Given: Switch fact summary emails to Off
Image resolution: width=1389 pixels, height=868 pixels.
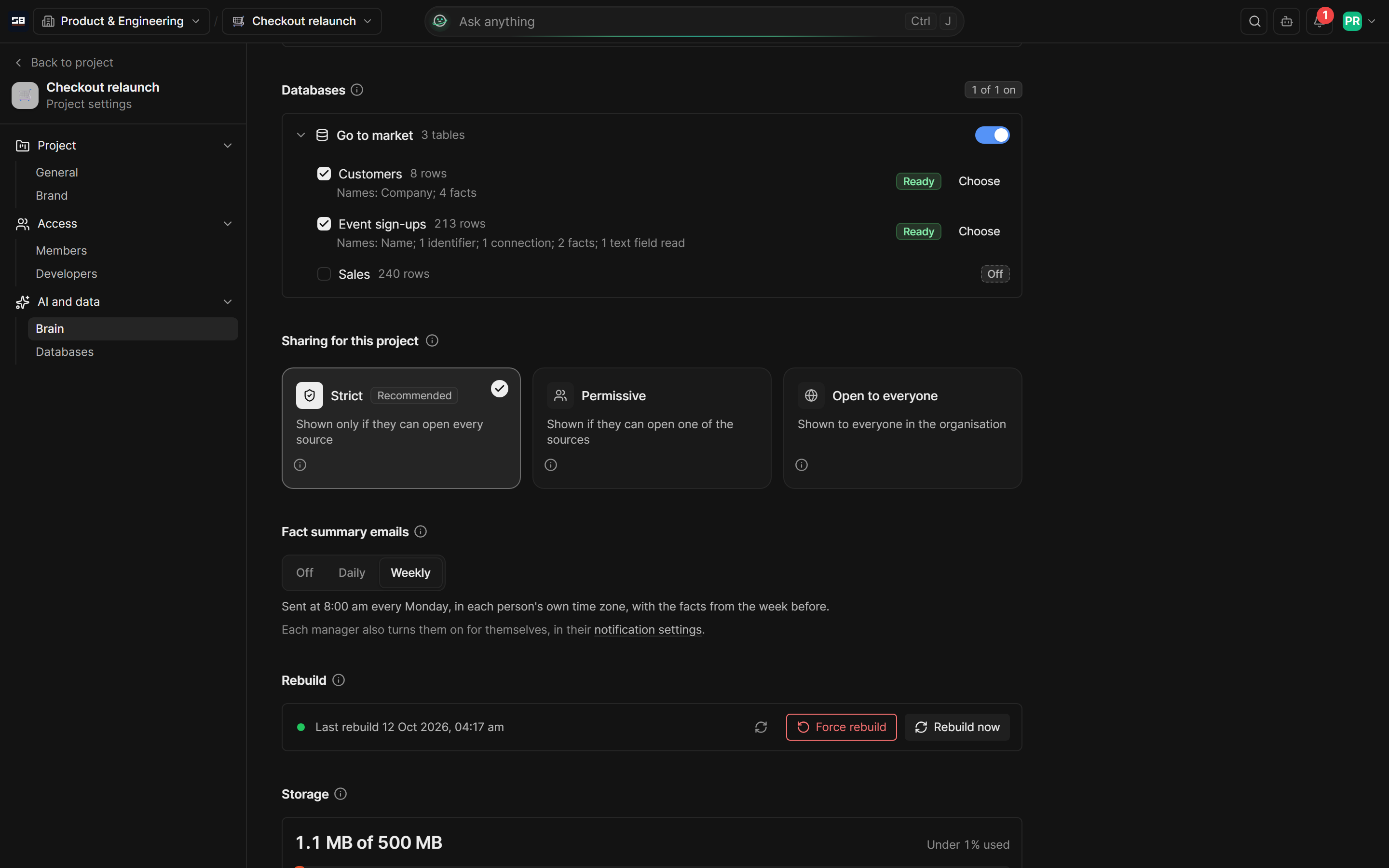Looking at the screenshot, I should tap(305, 573).
